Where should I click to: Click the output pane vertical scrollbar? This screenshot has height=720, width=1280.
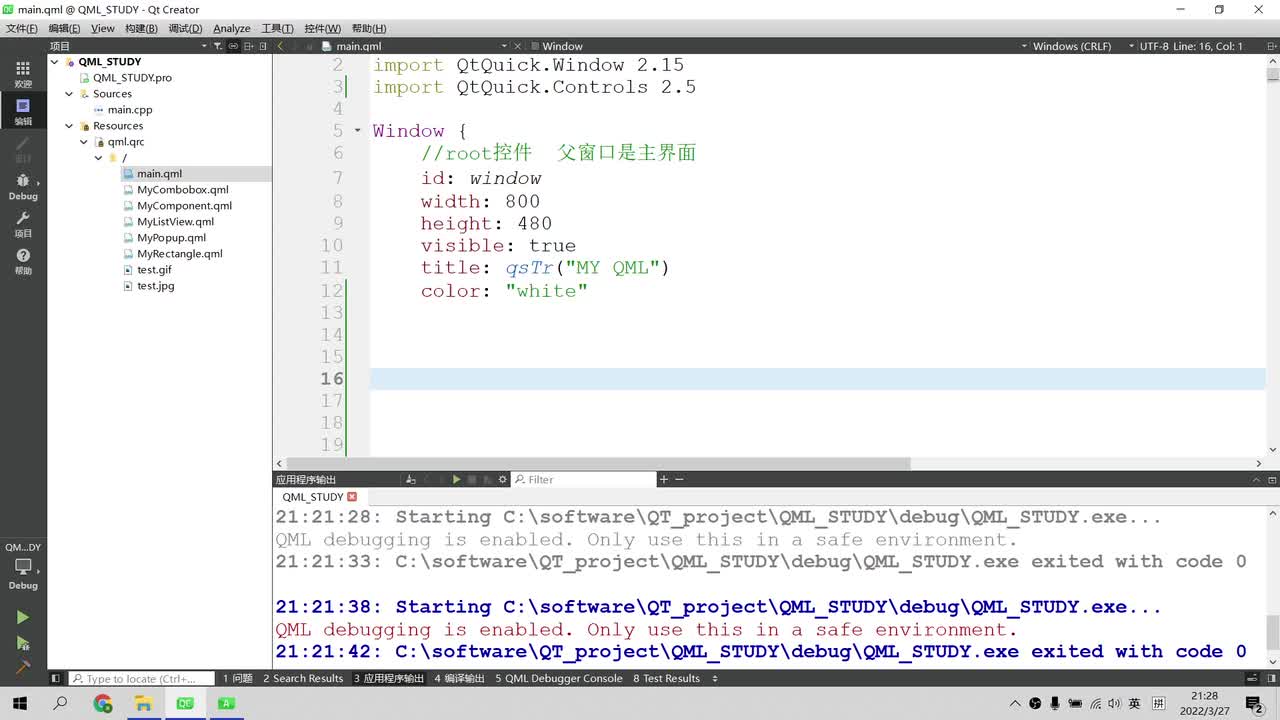[1272, 632]
